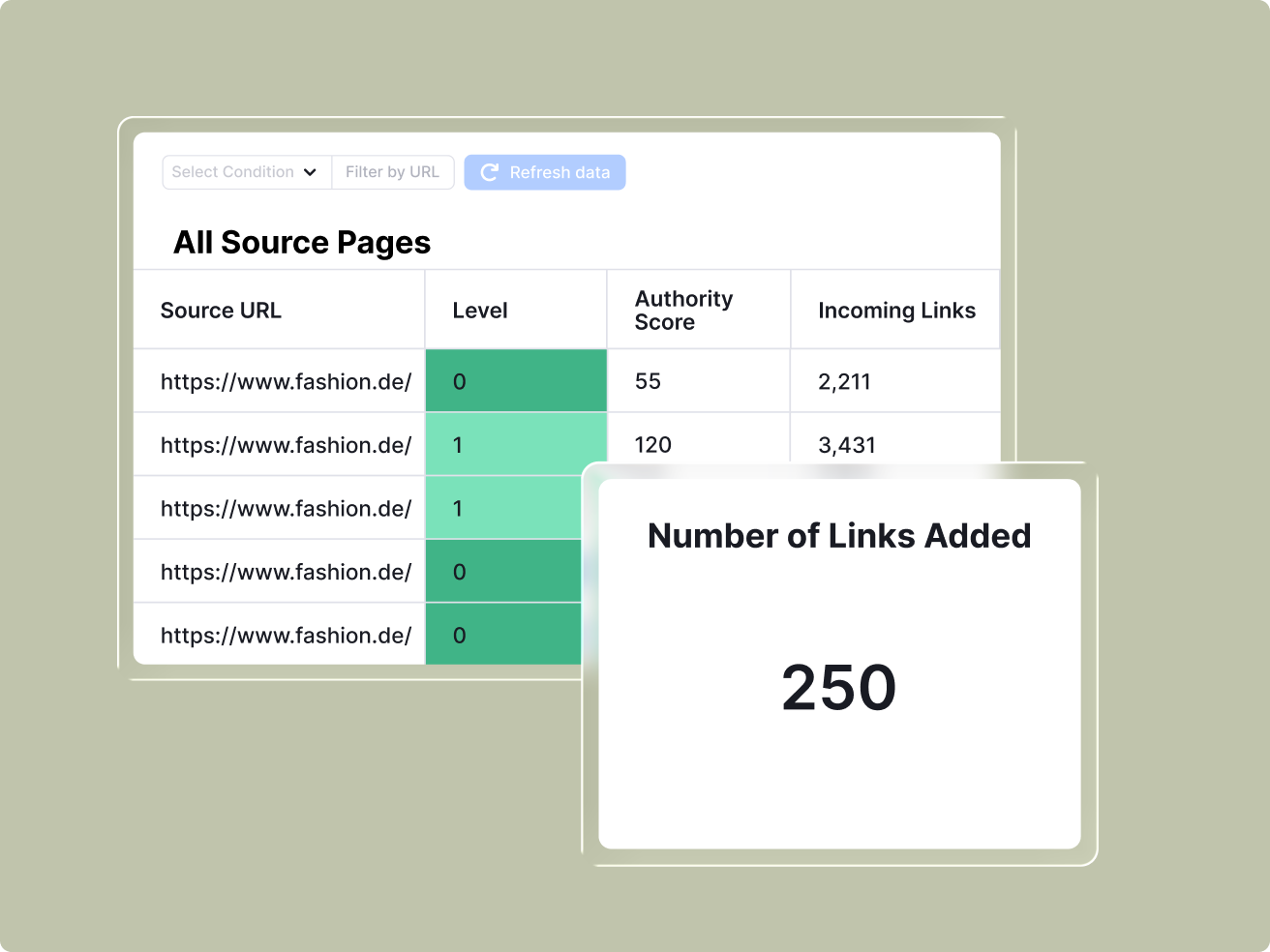Screen dimensions: 1270x952
Task: Click the light green Level 1 cell beside score 120
Action: (515, 445)
